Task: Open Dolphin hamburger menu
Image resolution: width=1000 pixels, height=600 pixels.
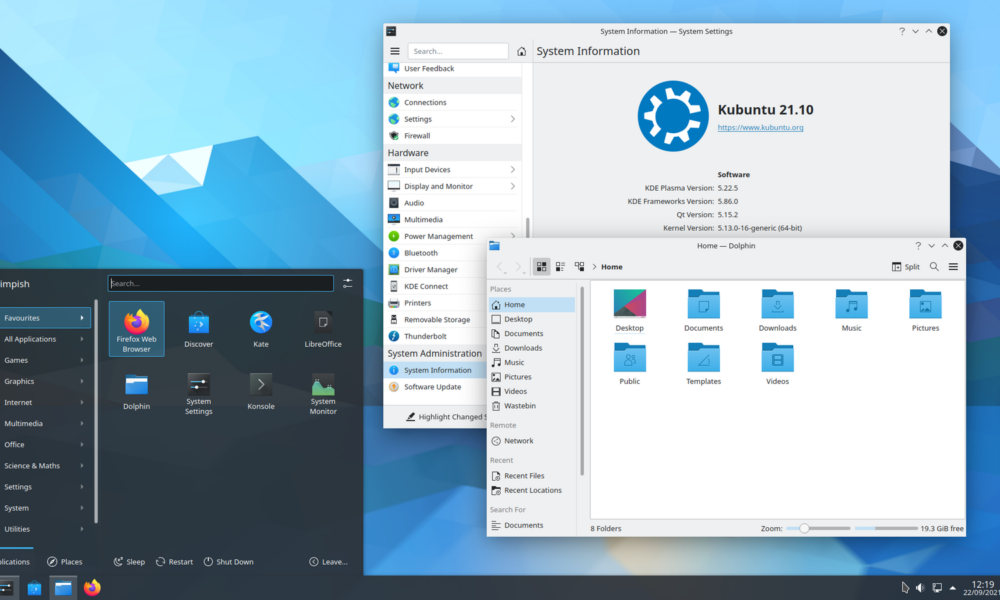Action: pyautogui.click(x=953, y=267)
